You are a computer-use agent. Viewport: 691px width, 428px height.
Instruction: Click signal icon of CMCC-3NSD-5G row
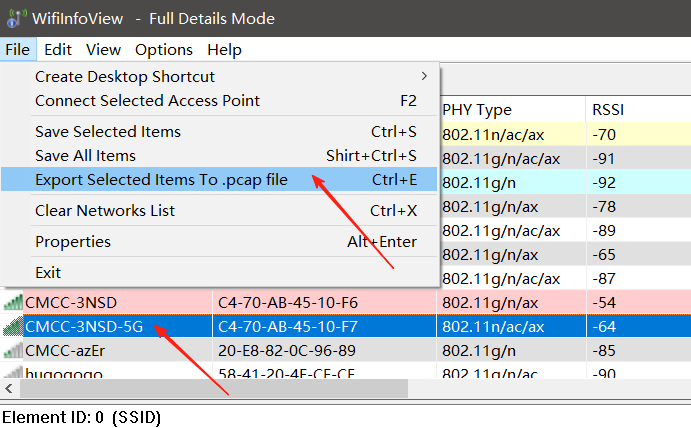[13, 327]
